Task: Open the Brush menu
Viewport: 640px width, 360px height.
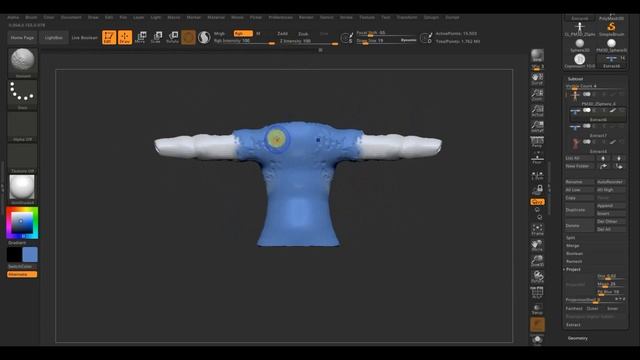Action: pos(31,18)
